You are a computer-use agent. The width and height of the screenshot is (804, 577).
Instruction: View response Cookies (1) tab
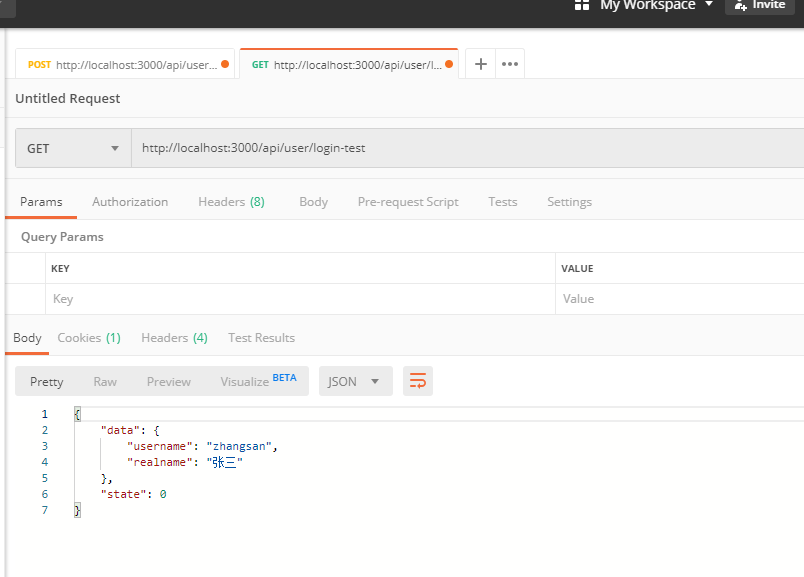pyautogui.click(x=89, y=338)
